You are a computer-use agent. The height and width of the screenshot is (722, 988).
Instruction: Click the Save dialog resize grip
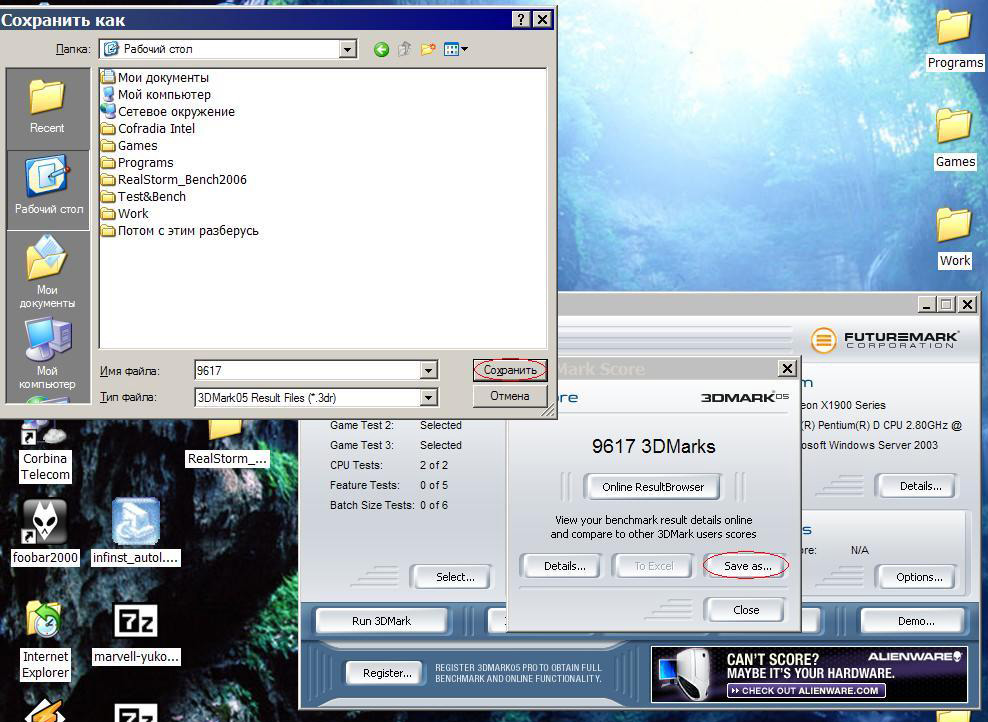(548, 411)
